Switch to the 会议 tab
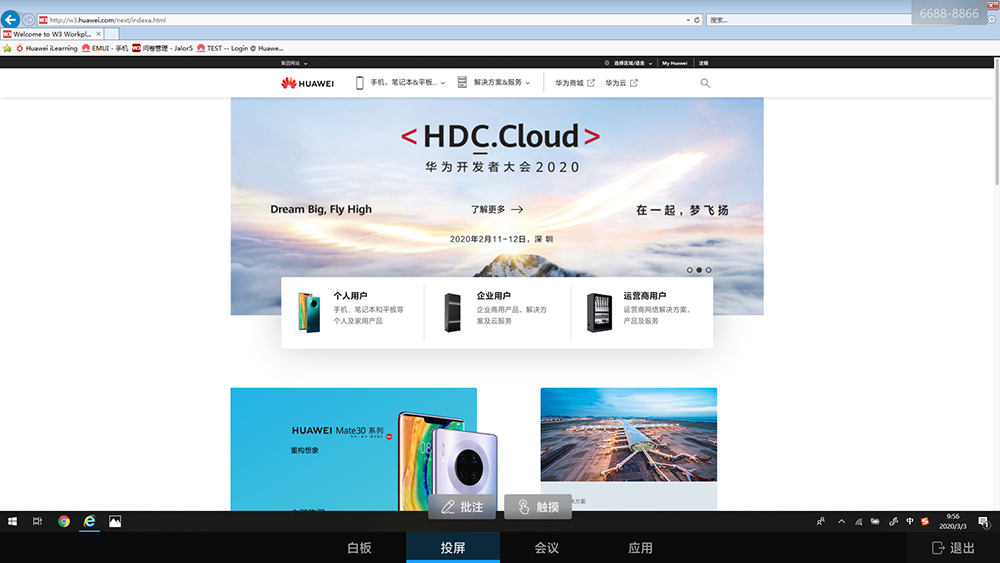This screenshot has height=563, width=1000. 547,548
